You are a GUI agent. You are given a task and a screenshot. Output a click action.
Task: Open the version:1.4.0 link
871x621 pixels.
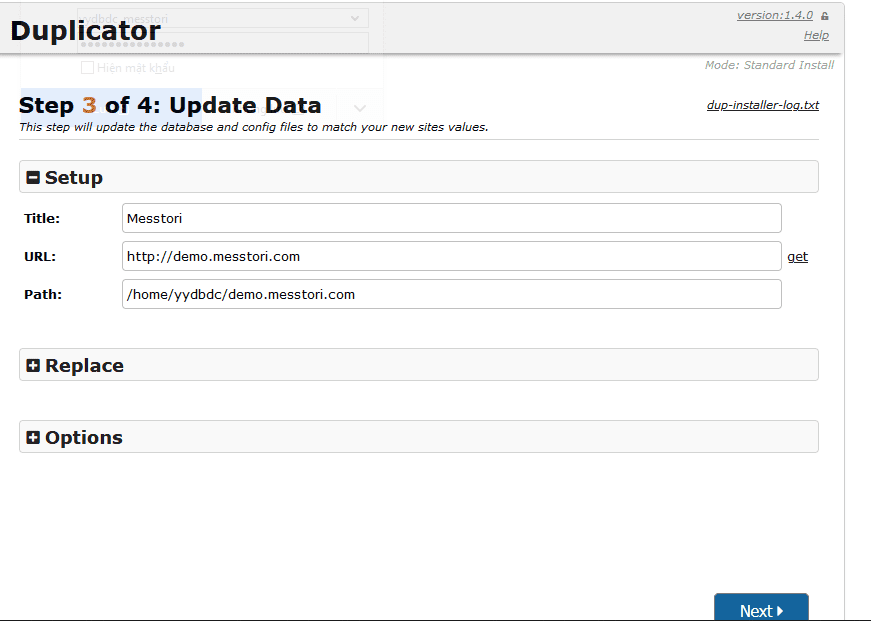point(775,15)
